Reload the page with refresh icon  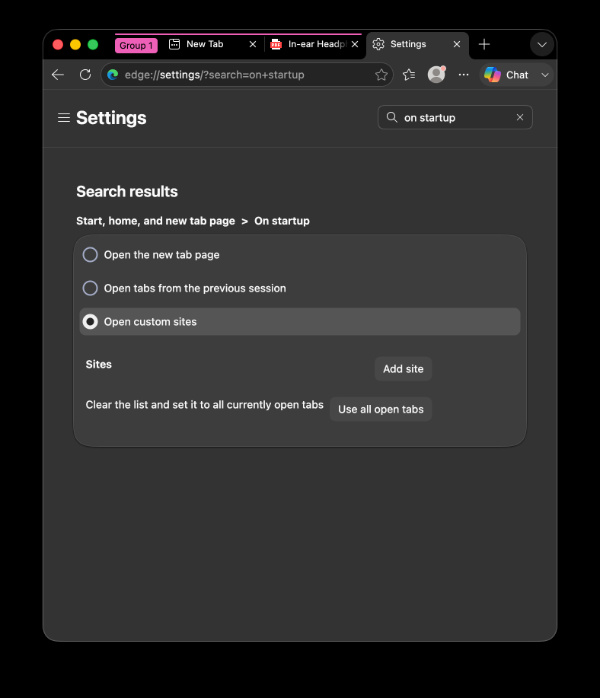85,75
